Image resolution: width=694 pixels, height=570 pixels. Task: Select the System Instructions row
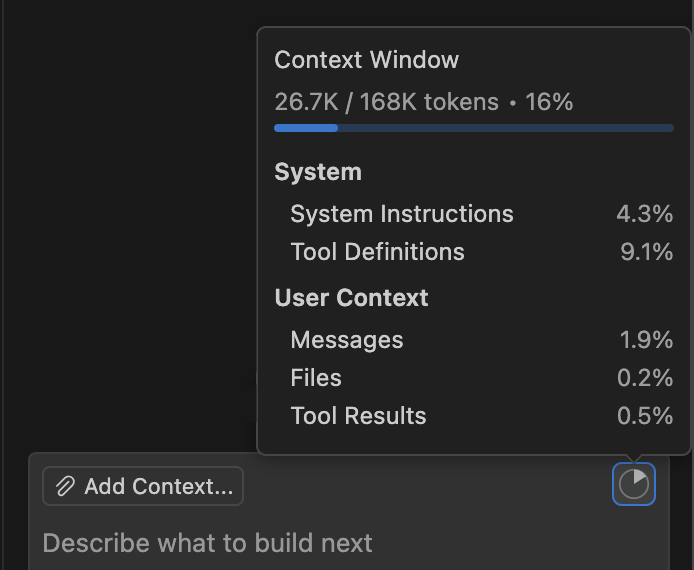[402, 214]
